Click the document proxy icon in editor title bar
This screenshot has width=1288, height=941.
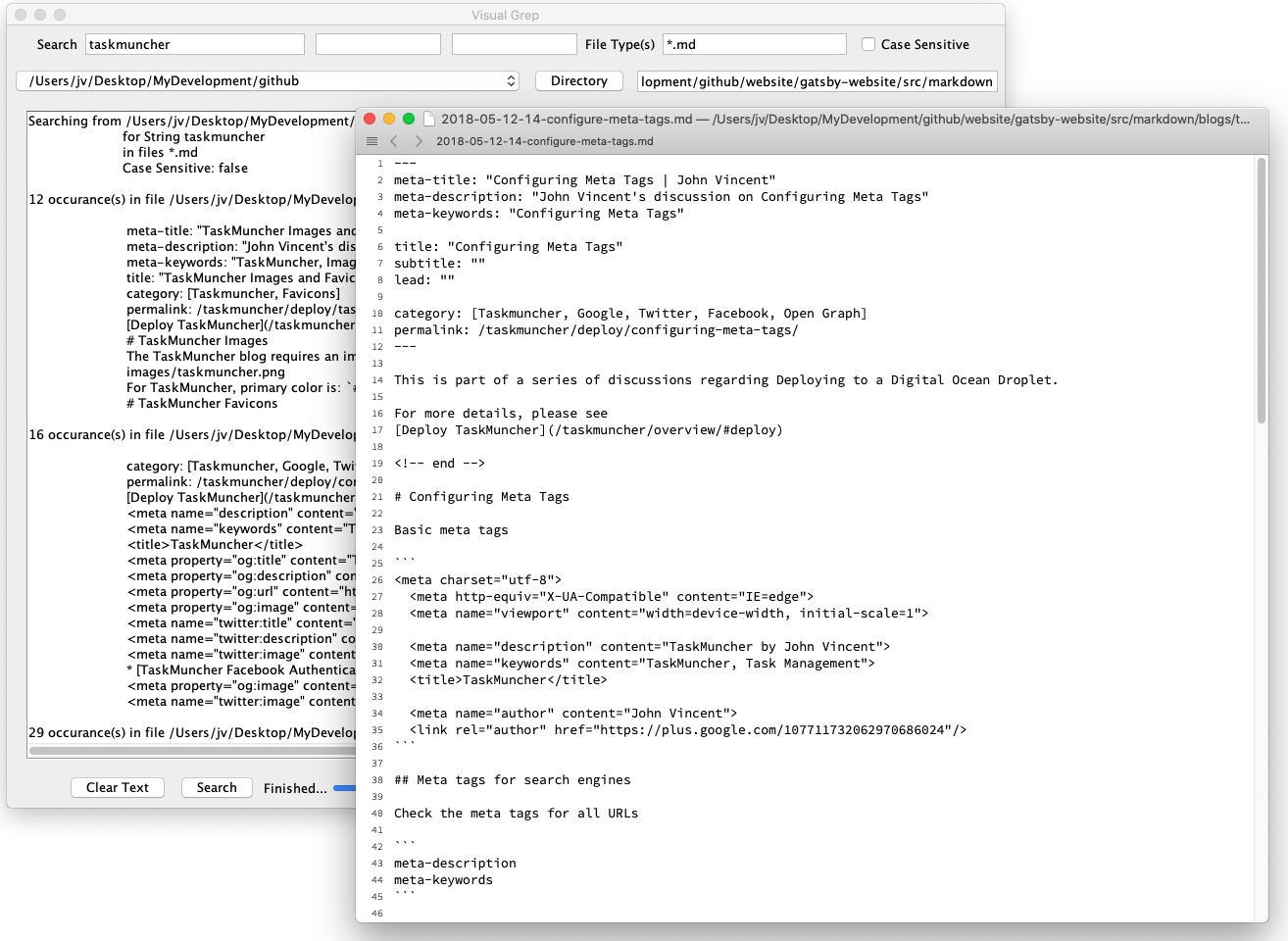(x=428, y=119)
